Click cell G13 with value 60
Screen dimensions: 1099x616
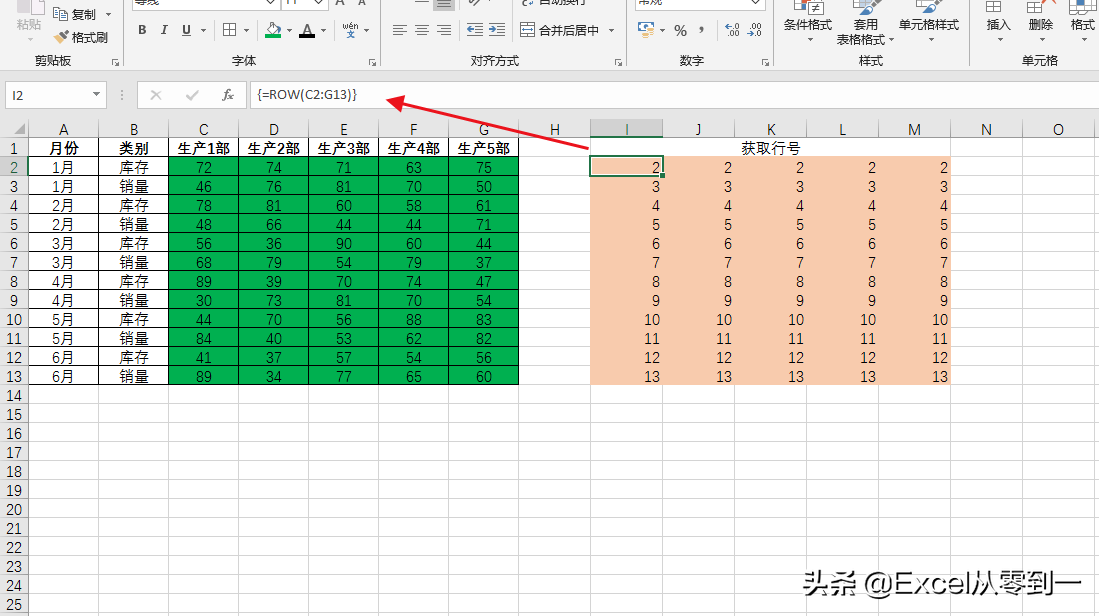click(x=484, y=376)
